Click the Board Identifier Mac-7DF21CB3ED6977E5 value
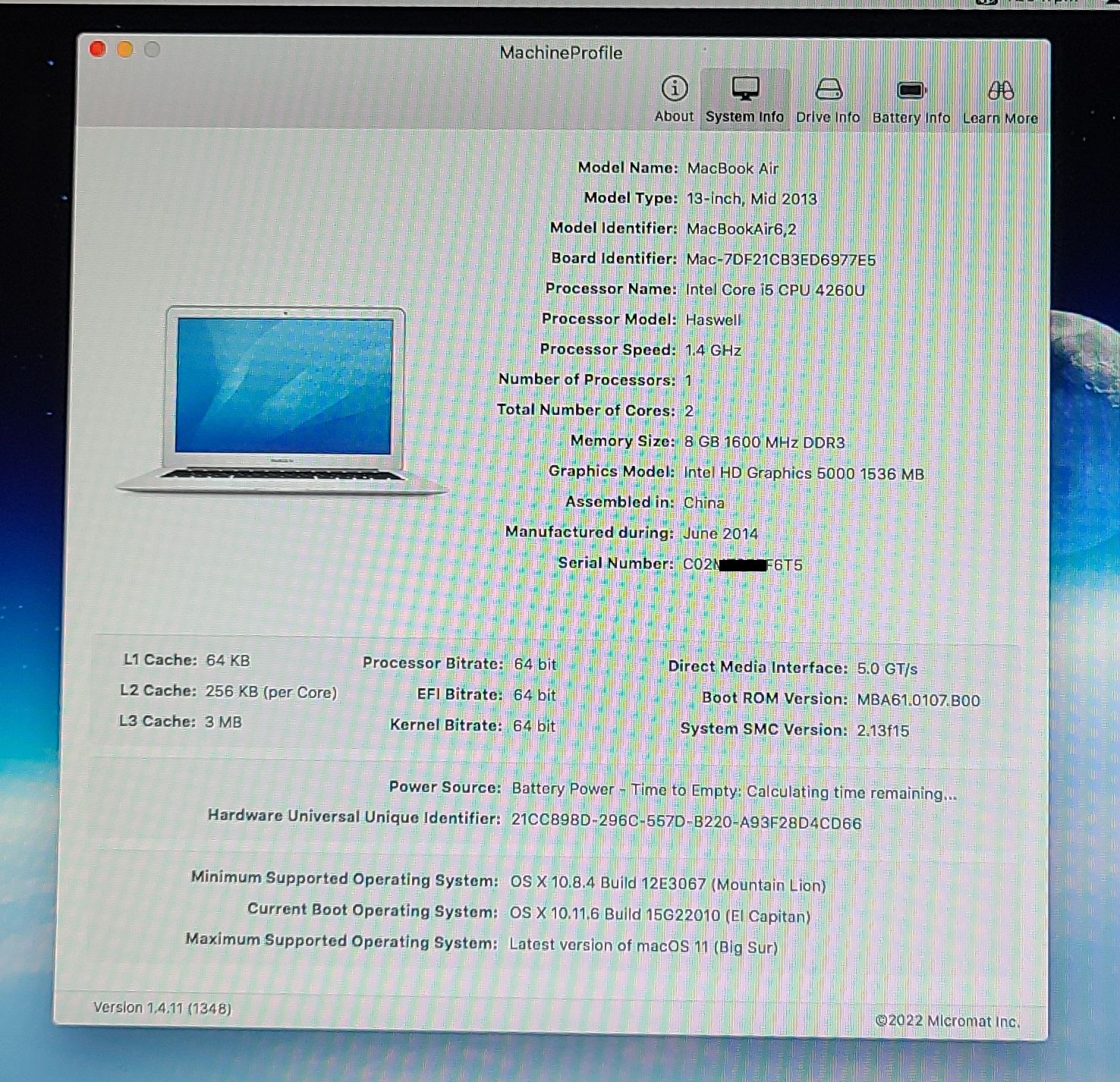1120x1082 pixels. tap(781, 259)
